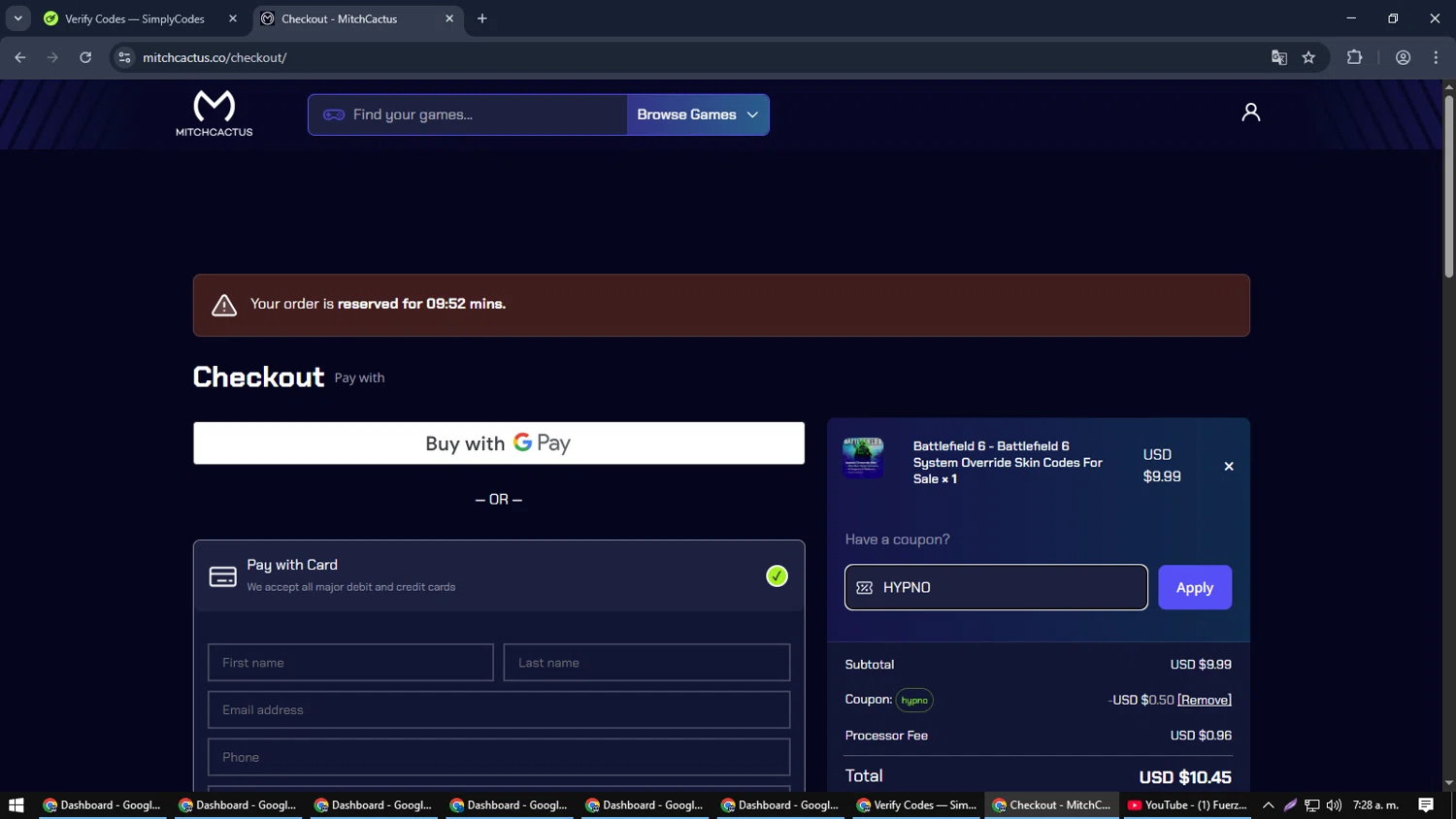Click the Battlefield 6 product thumbnail

863,458
